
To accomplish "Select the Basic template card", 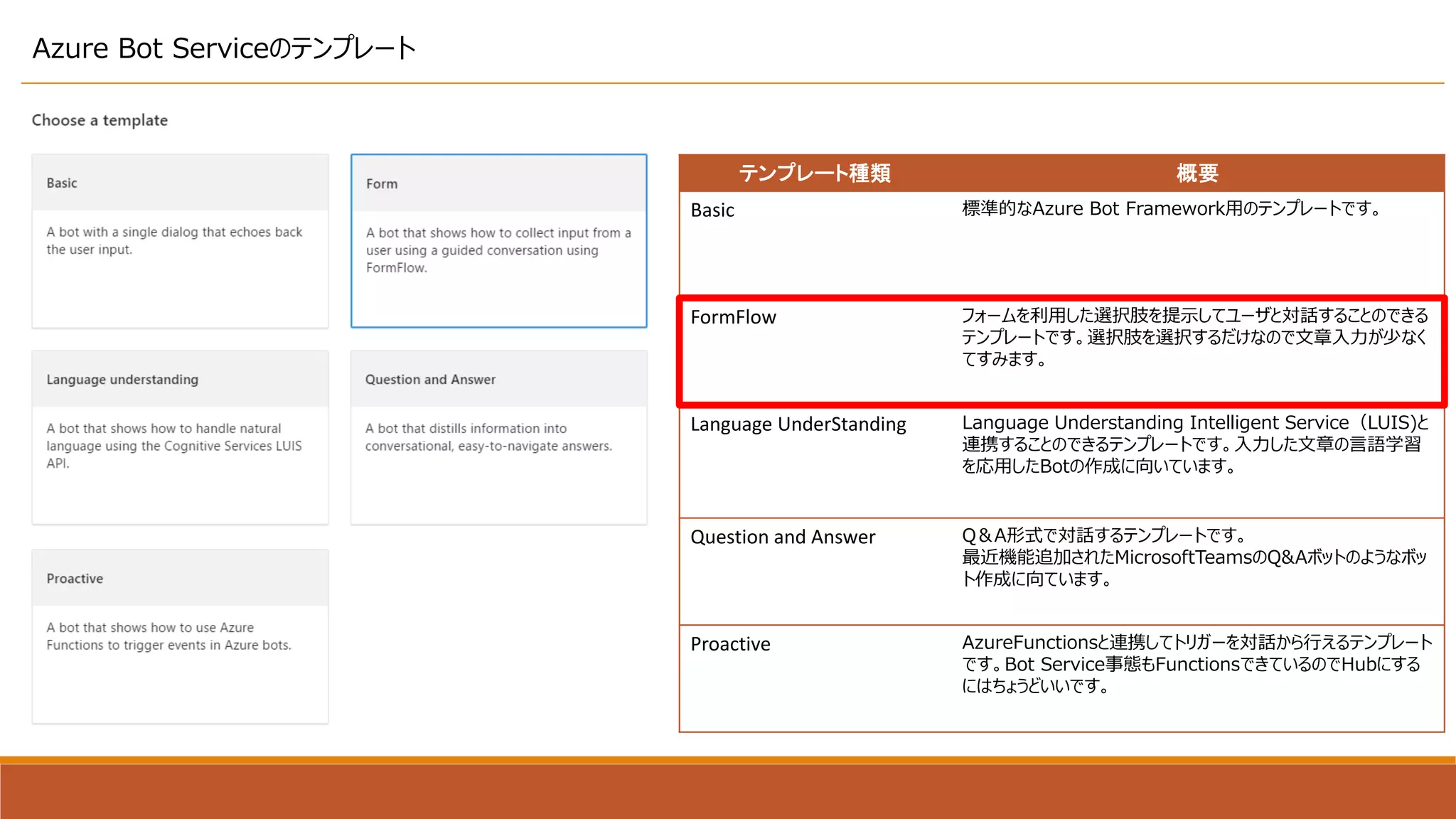I will click(180, 241).
